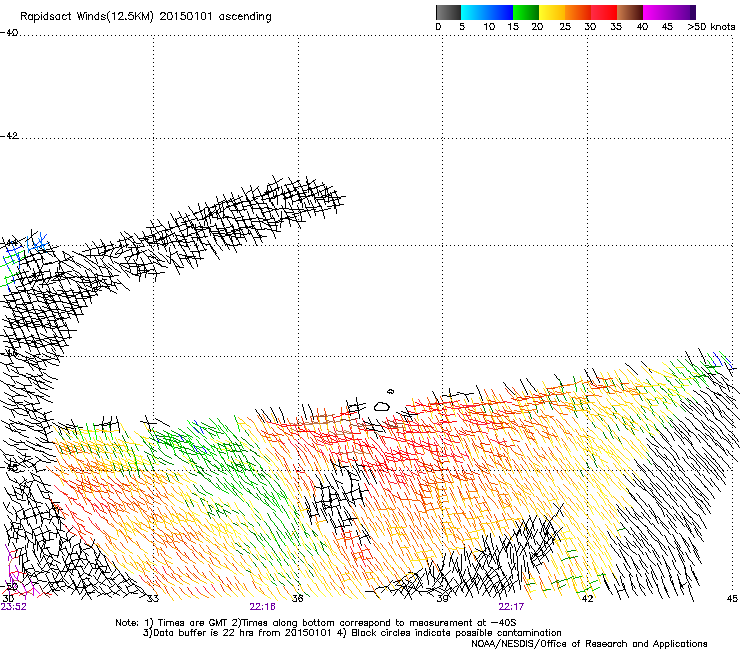Select the cyan-blue 5-15 knots legend color
740x650 pixels.
click(x=487, y=12)
